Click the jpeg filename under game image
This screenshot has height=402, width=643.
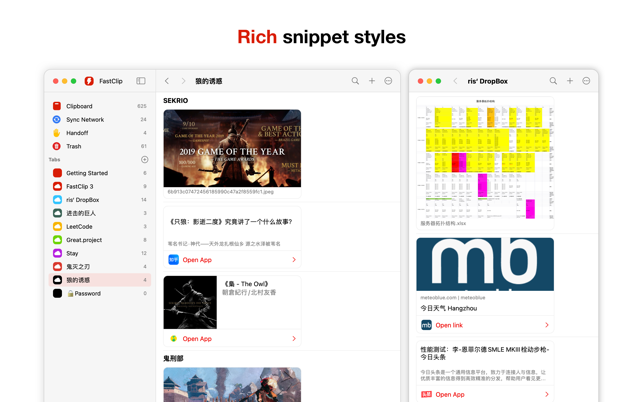221,192
